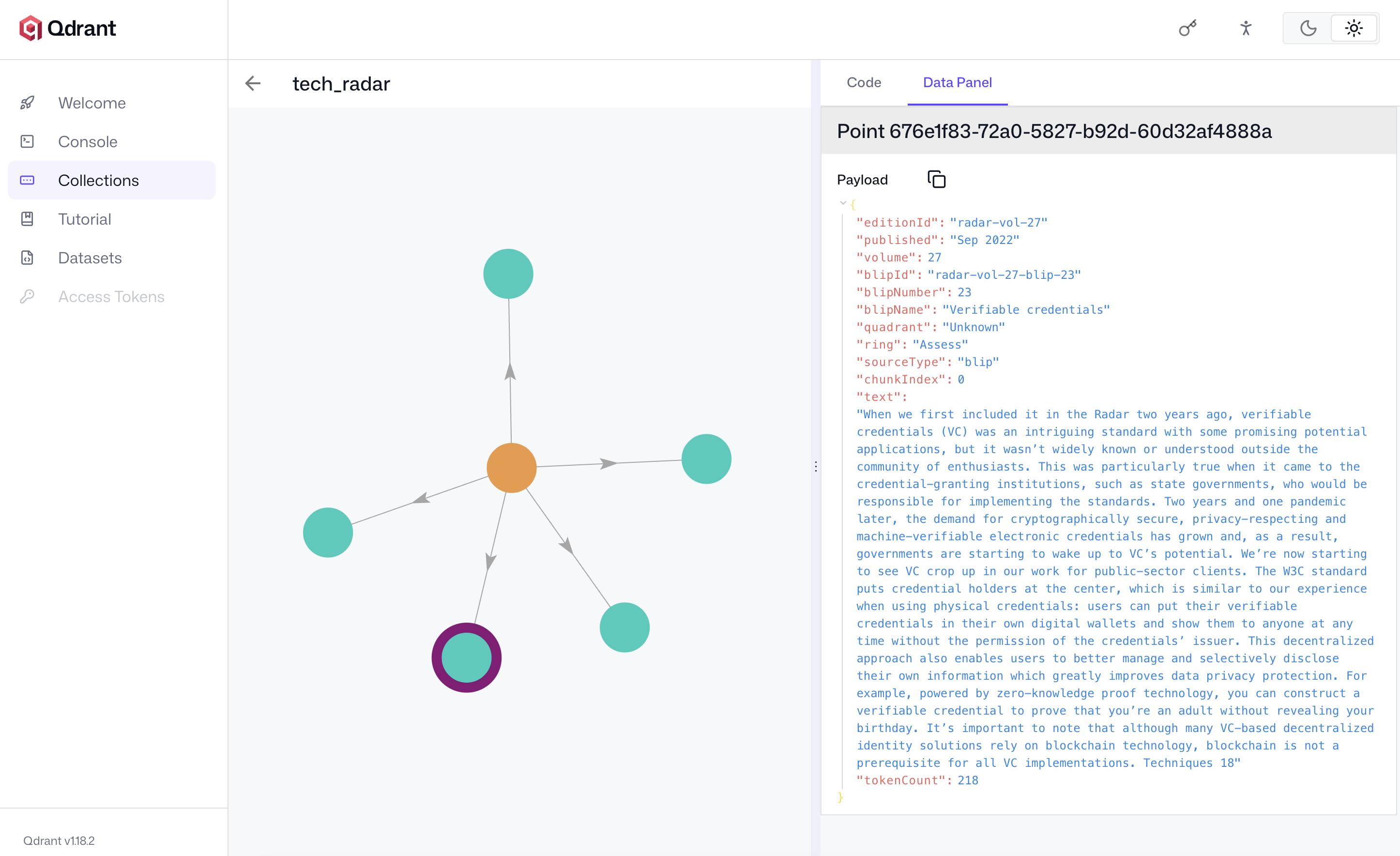Viewport: 1400px width, 856px height.
Task: Copy the payload with the copy icon
Action: tap(936, 180)
